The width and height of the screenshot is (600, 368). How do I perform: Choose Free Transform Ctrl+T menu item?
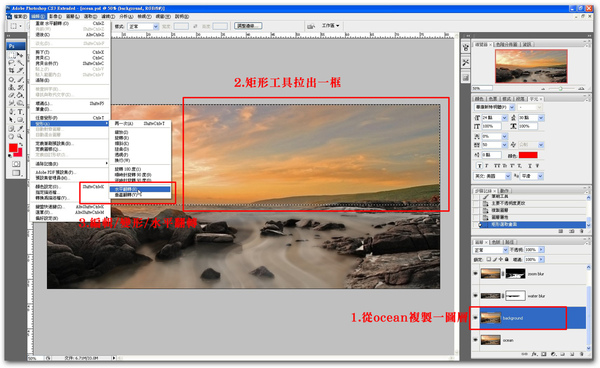coord(70,118)
